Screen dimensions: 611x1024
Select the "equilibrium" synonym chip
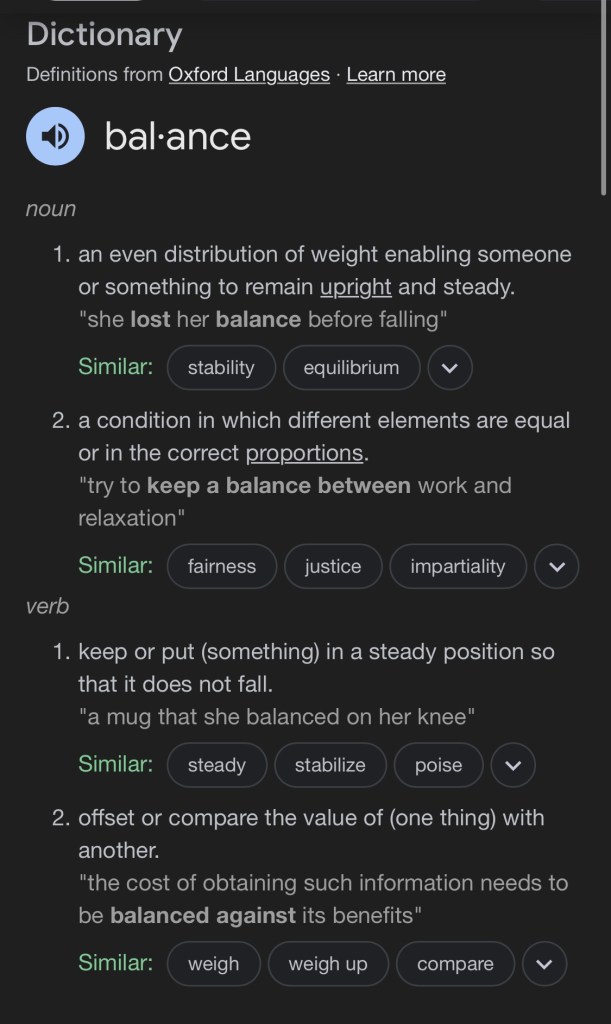click(x=351, y=368)
